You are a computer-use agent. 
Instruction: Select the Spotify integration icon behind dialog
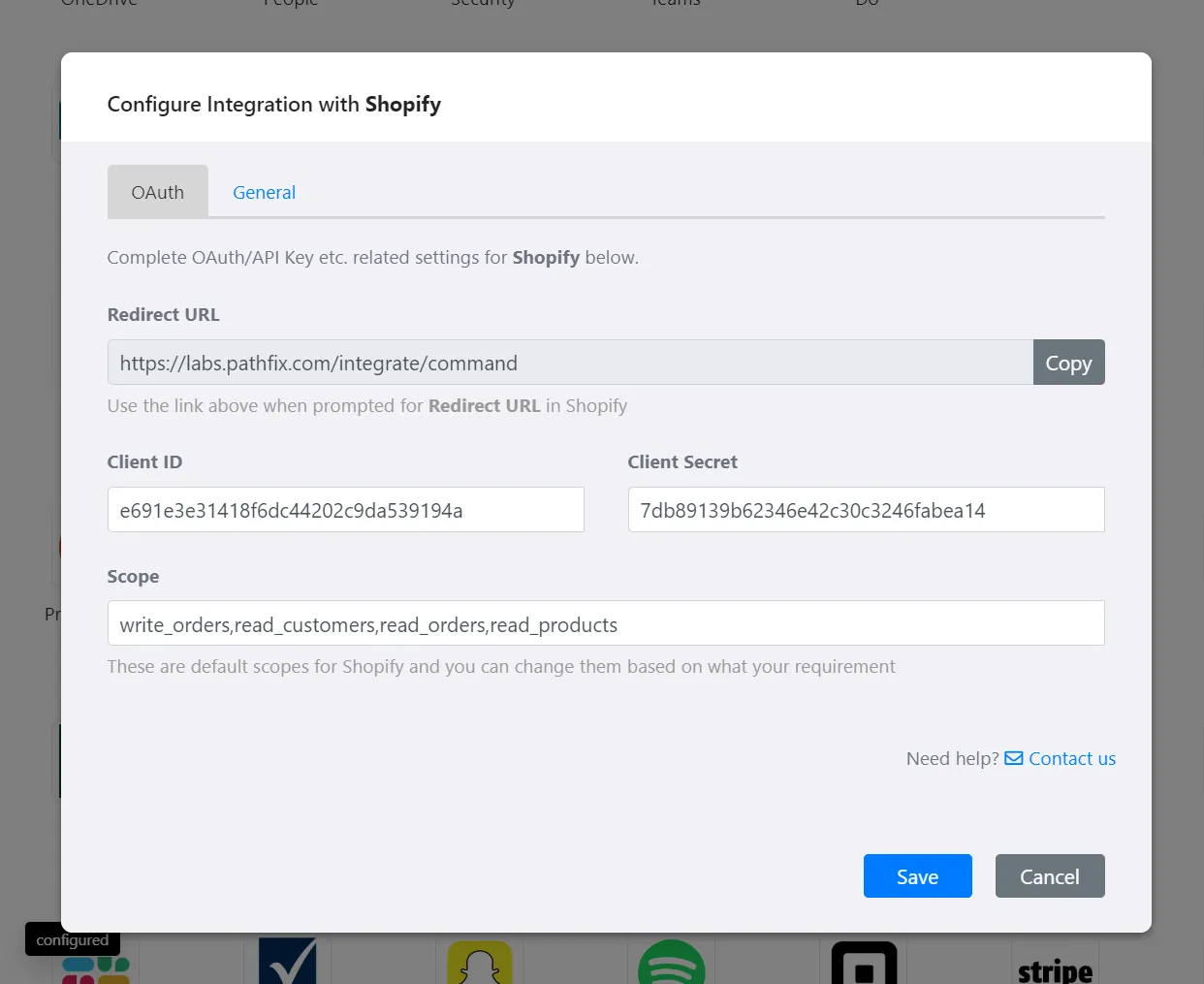click(671, 962)
